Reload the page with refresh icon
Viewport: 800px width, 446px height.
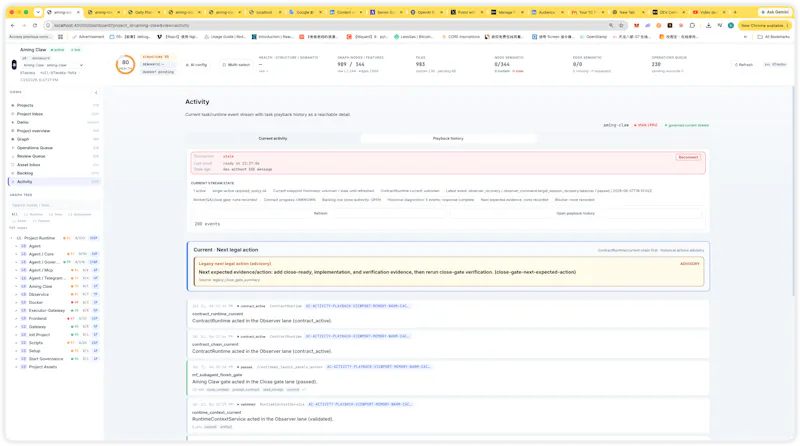35,25
